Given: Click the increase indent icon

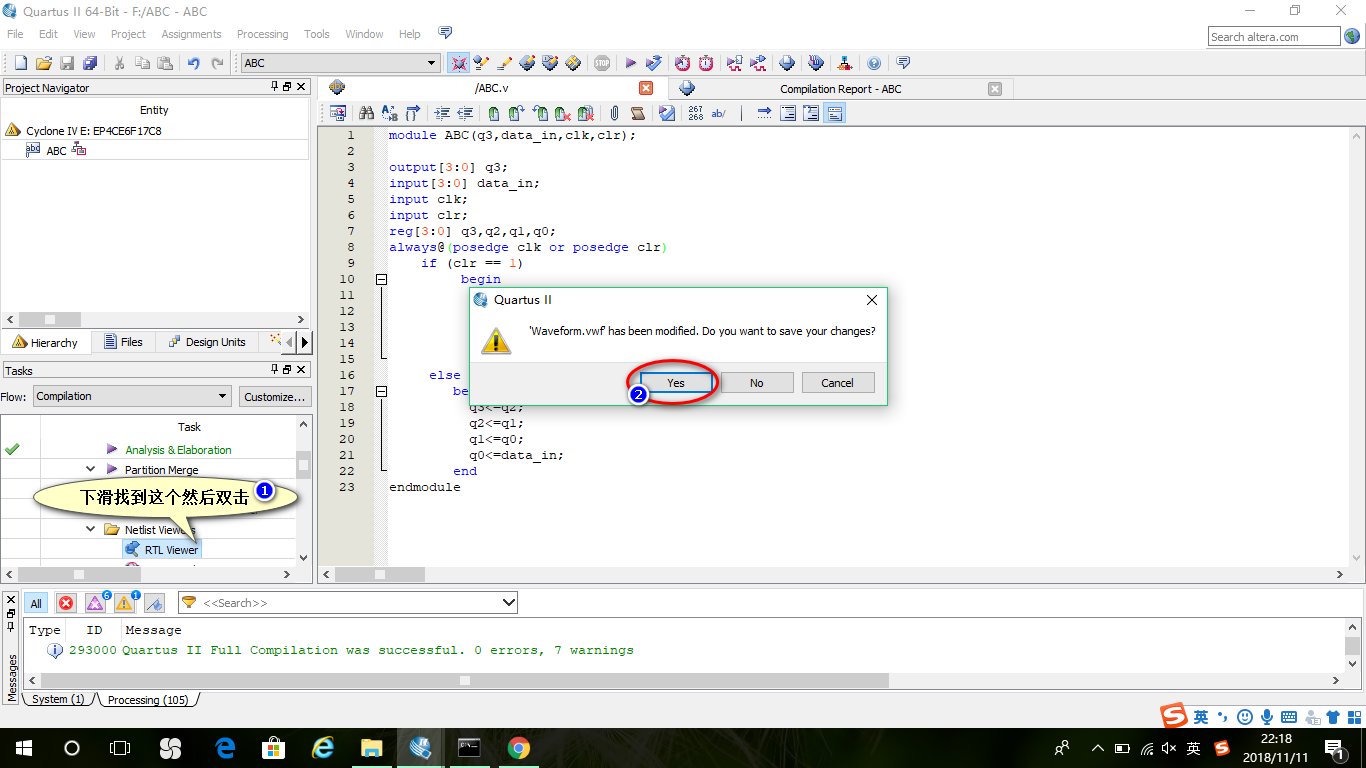Looking at the screenshot, I should pyautogui.click(x=442, y=114).
